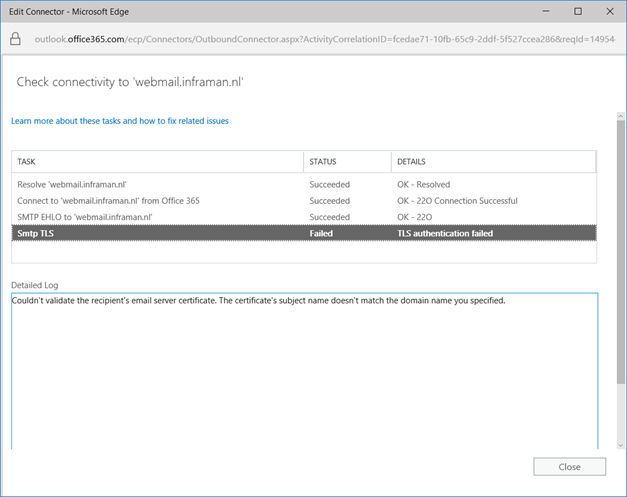Select the SMTP EHLO task row
Screen dimensions: 627x497
[x=85, y=217]
